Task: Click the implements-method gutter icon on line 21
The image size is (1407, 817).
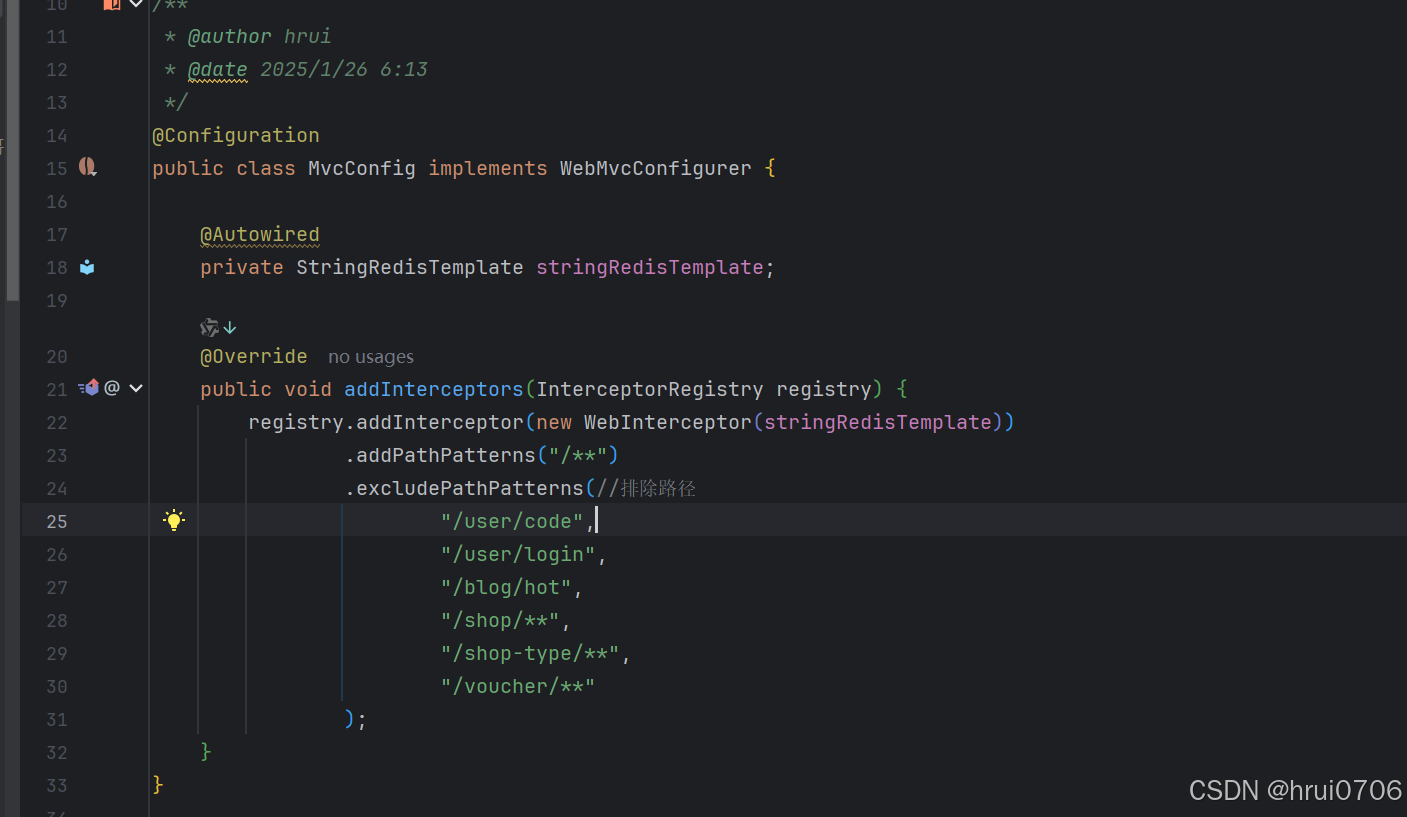Action: [89, 388]
